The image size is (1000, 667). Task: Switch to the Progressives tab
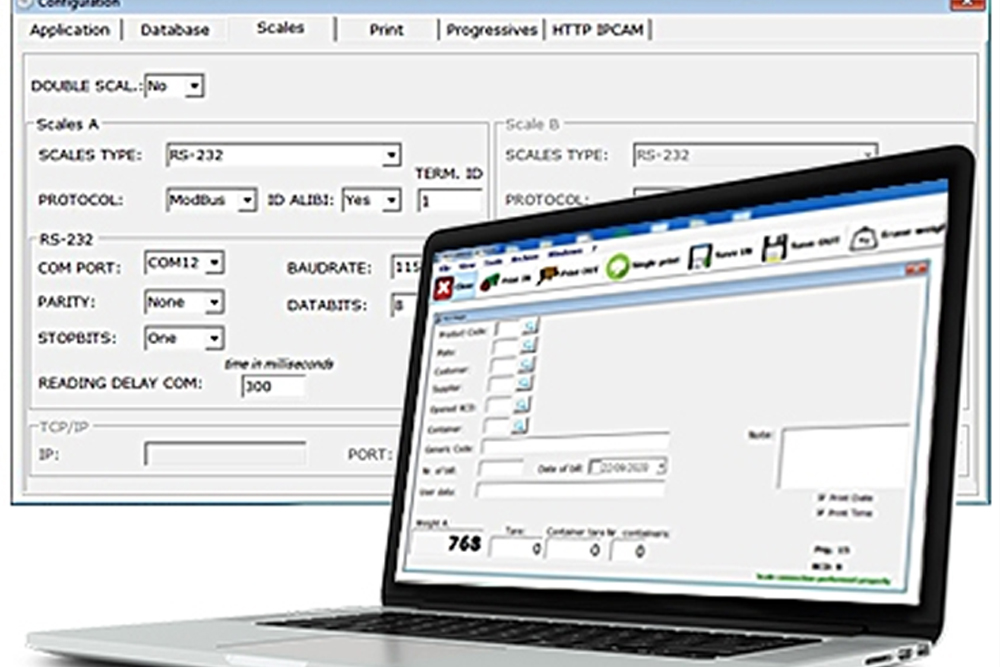pos(492,30)
